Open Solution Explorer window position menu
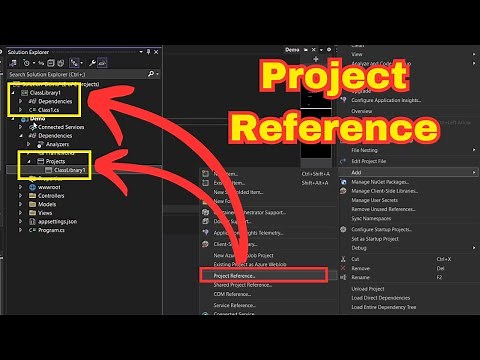This screenshot has height=360, width=480. point(141,52)
